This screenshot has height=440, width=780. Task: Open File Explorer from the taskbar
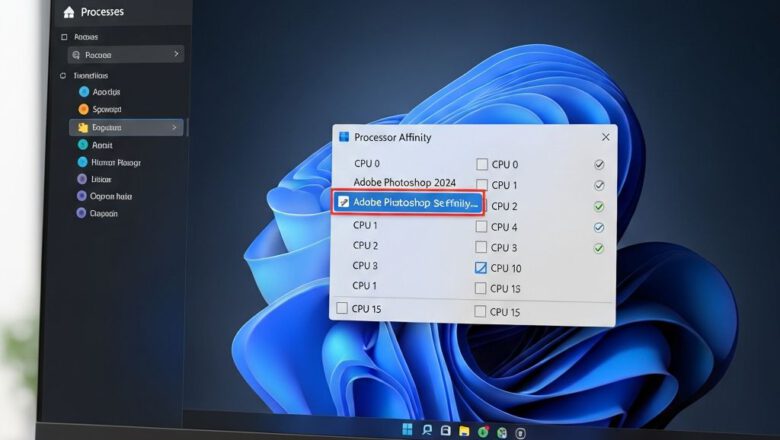click(464, 431)
